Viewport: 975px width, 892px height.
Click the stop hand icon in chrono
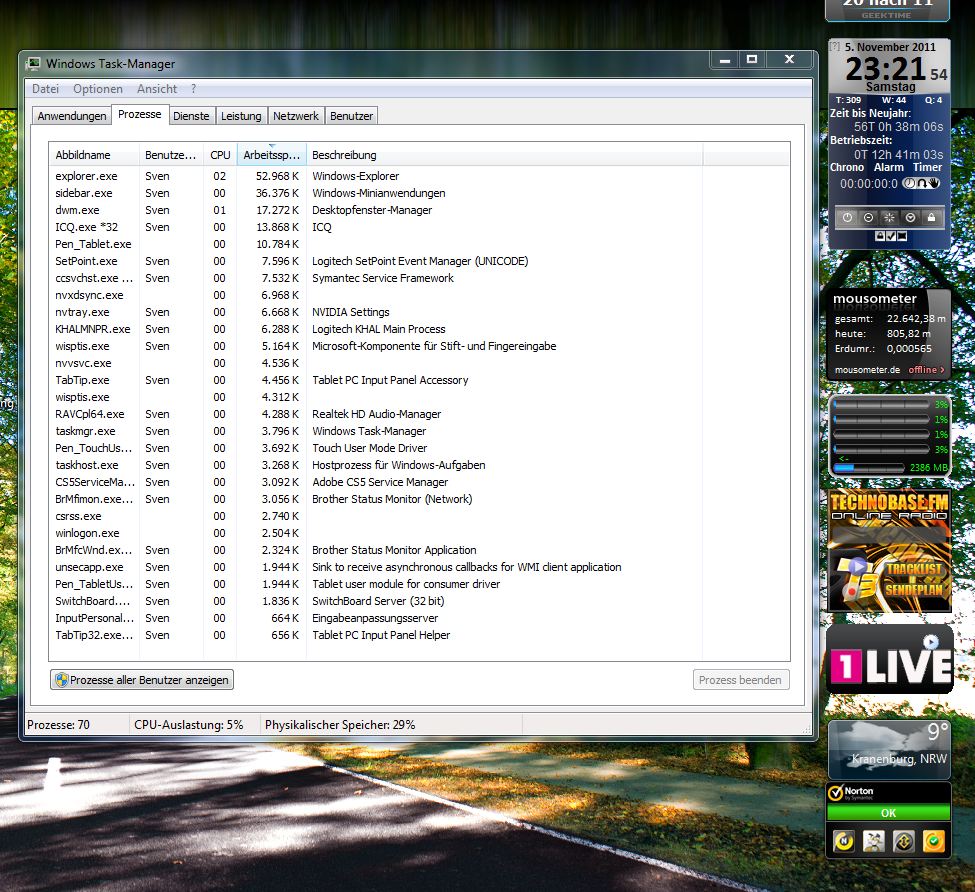point(935,183)
